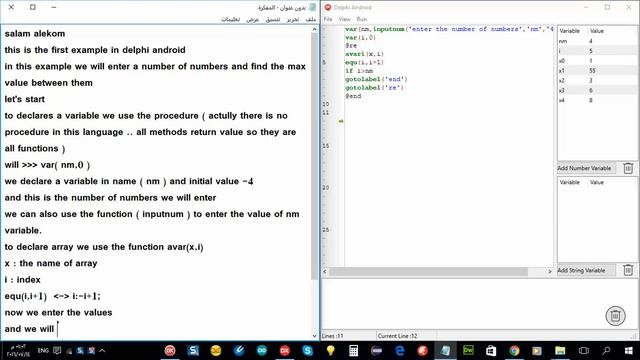
Task: Click the Value header in string variables table
Action: pos(597,182)
